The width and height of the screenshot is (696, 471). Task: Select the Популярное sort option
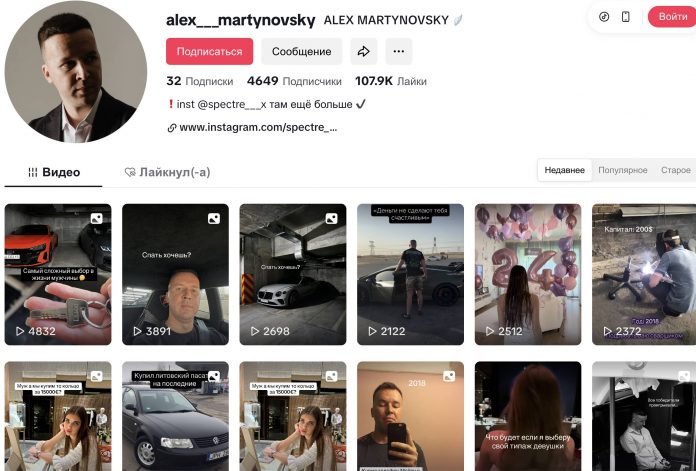pyautogui.click(x=623, y=170)
